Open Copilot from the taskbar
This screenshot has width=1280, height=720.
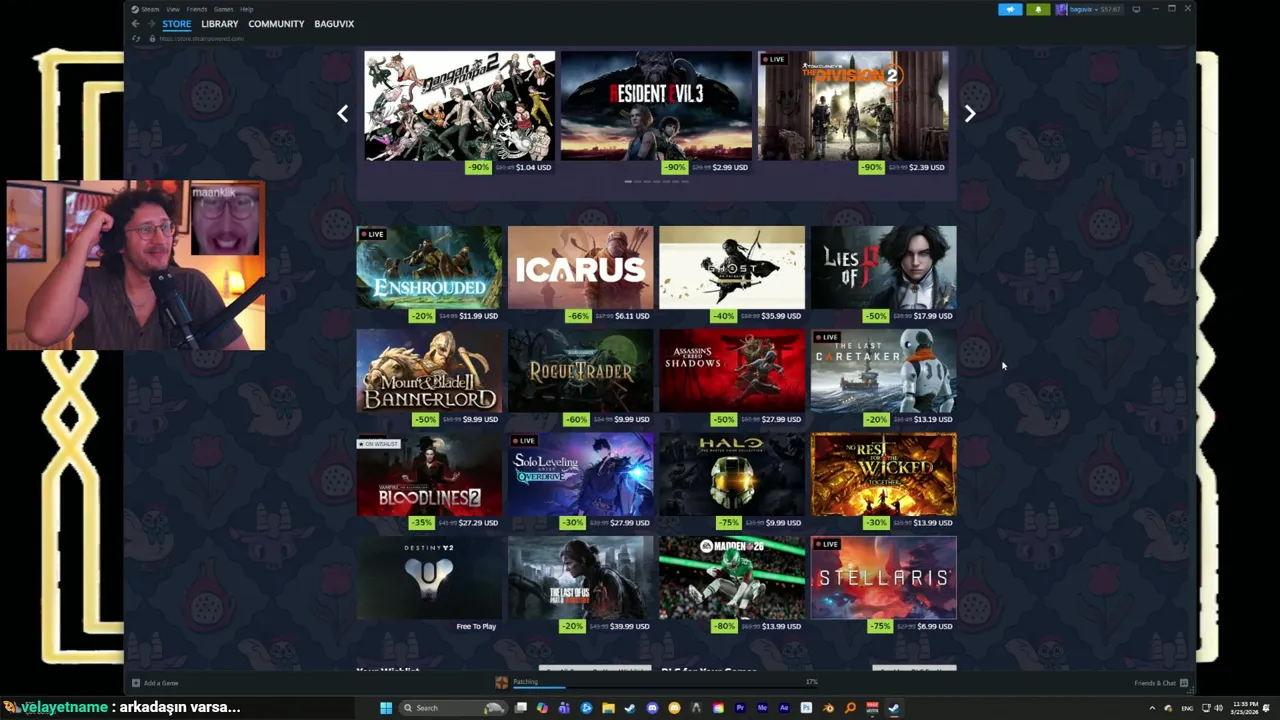pos(542,708)
